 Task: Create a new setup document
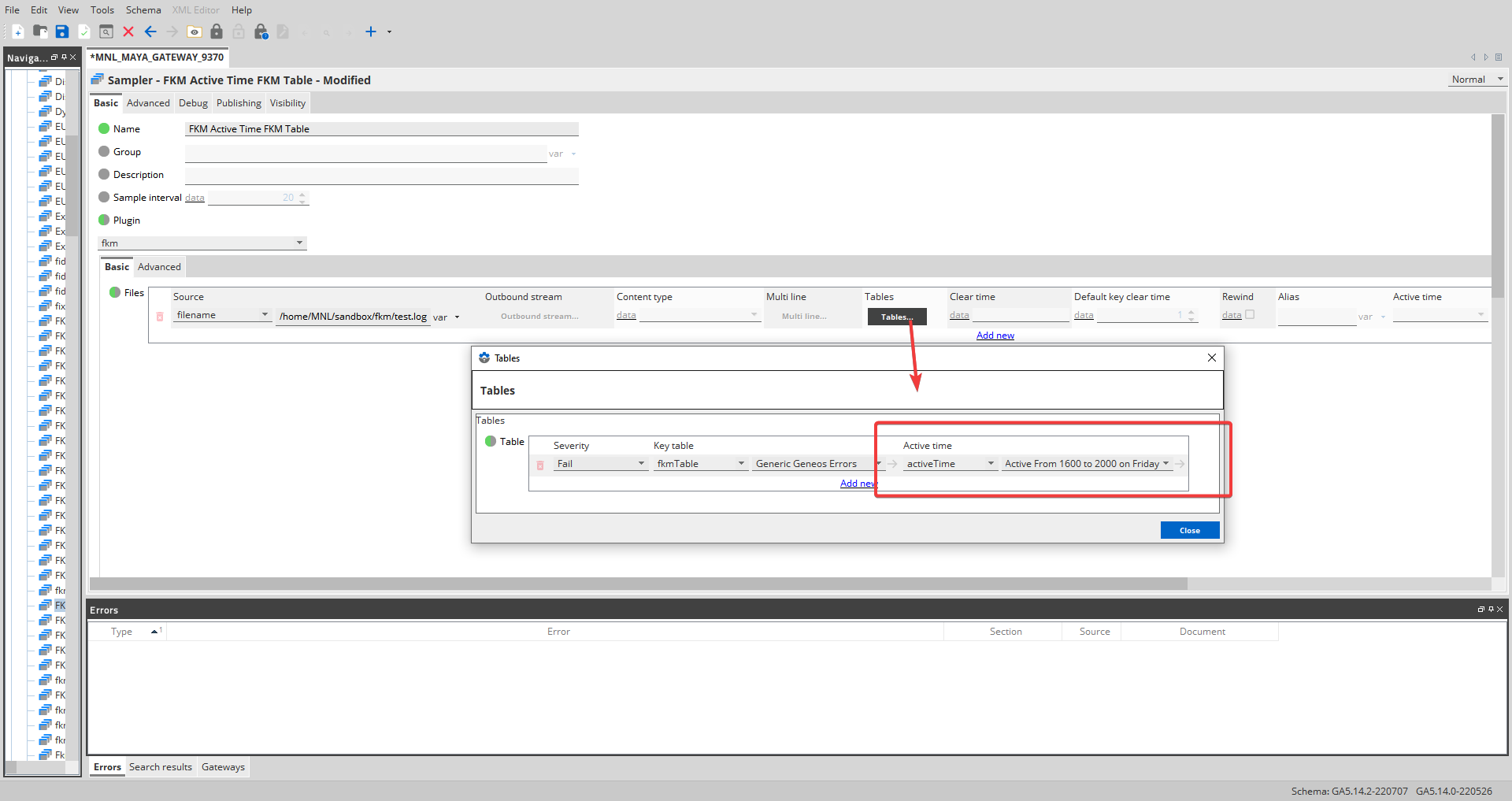[x=17, y=32]
